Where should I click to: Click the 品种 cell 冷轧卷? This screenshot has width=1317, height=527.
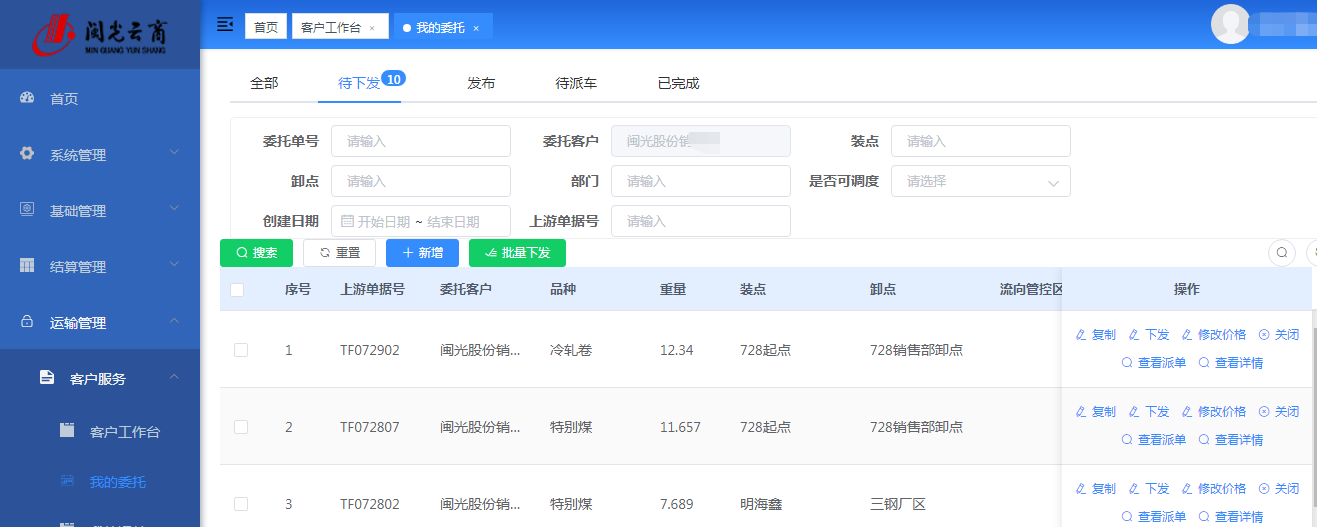coord(571,350)
